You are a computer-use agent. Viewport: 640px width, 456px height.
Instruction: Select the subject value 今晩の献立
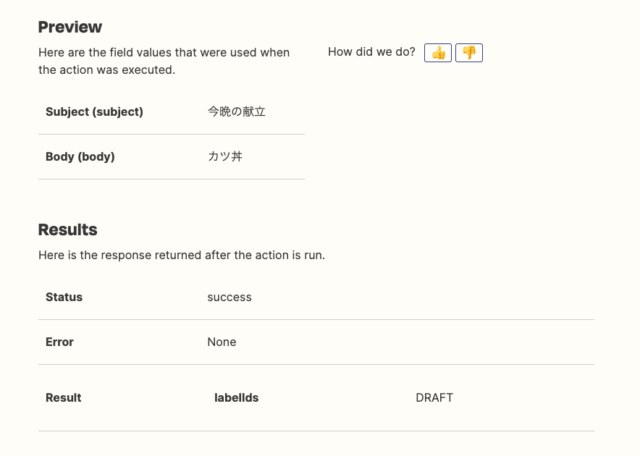click(236, 111)
